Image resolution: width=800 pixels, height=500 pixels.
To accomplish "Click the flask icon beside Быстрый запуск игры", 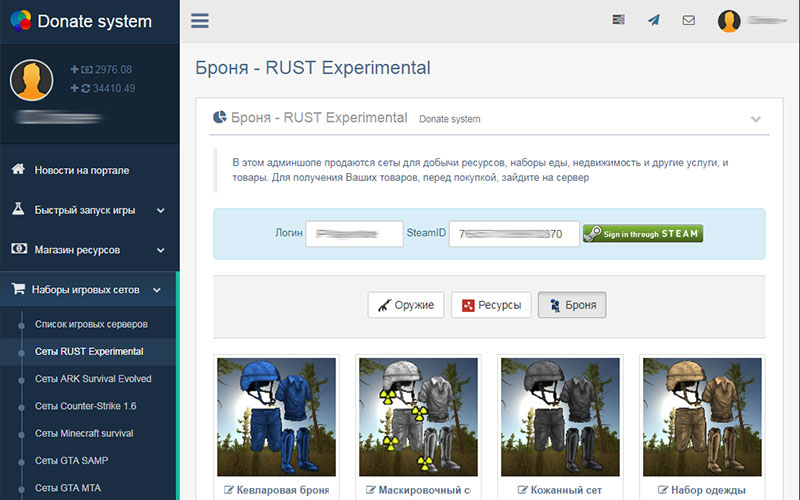I will (18, 209).
